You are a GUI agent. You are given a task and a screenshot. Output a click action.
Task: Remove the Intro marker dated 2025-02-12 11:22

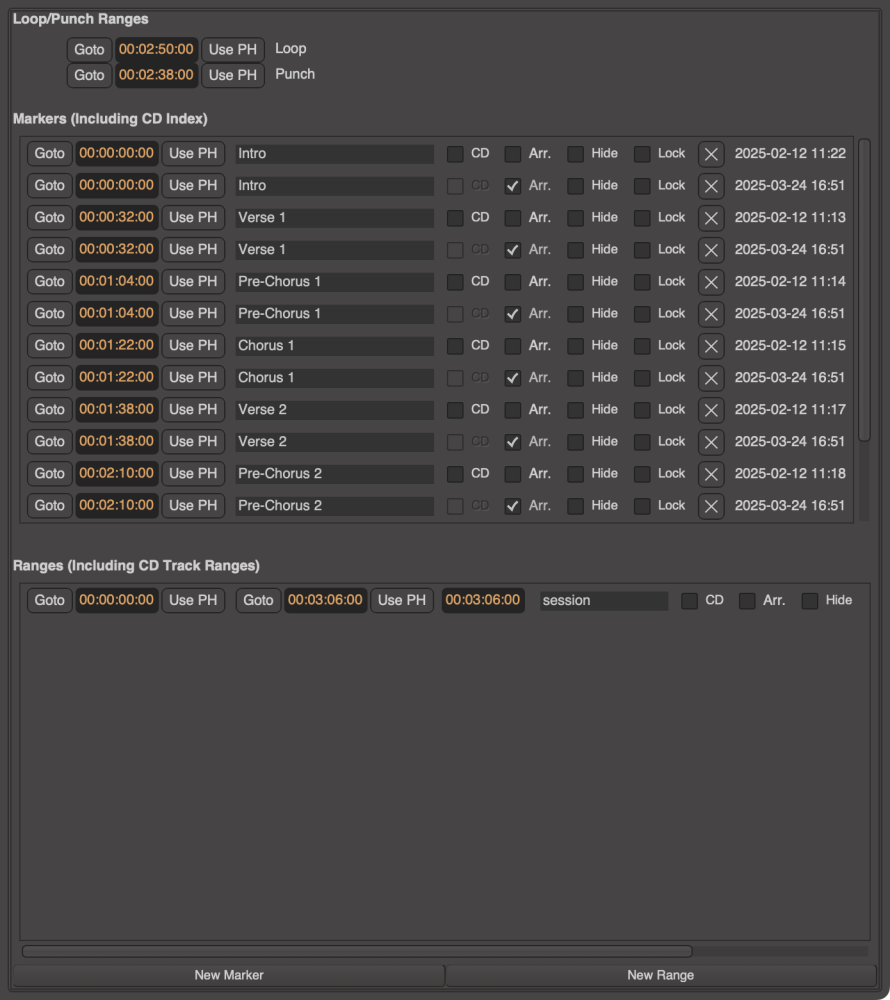[x=711, y=154]
